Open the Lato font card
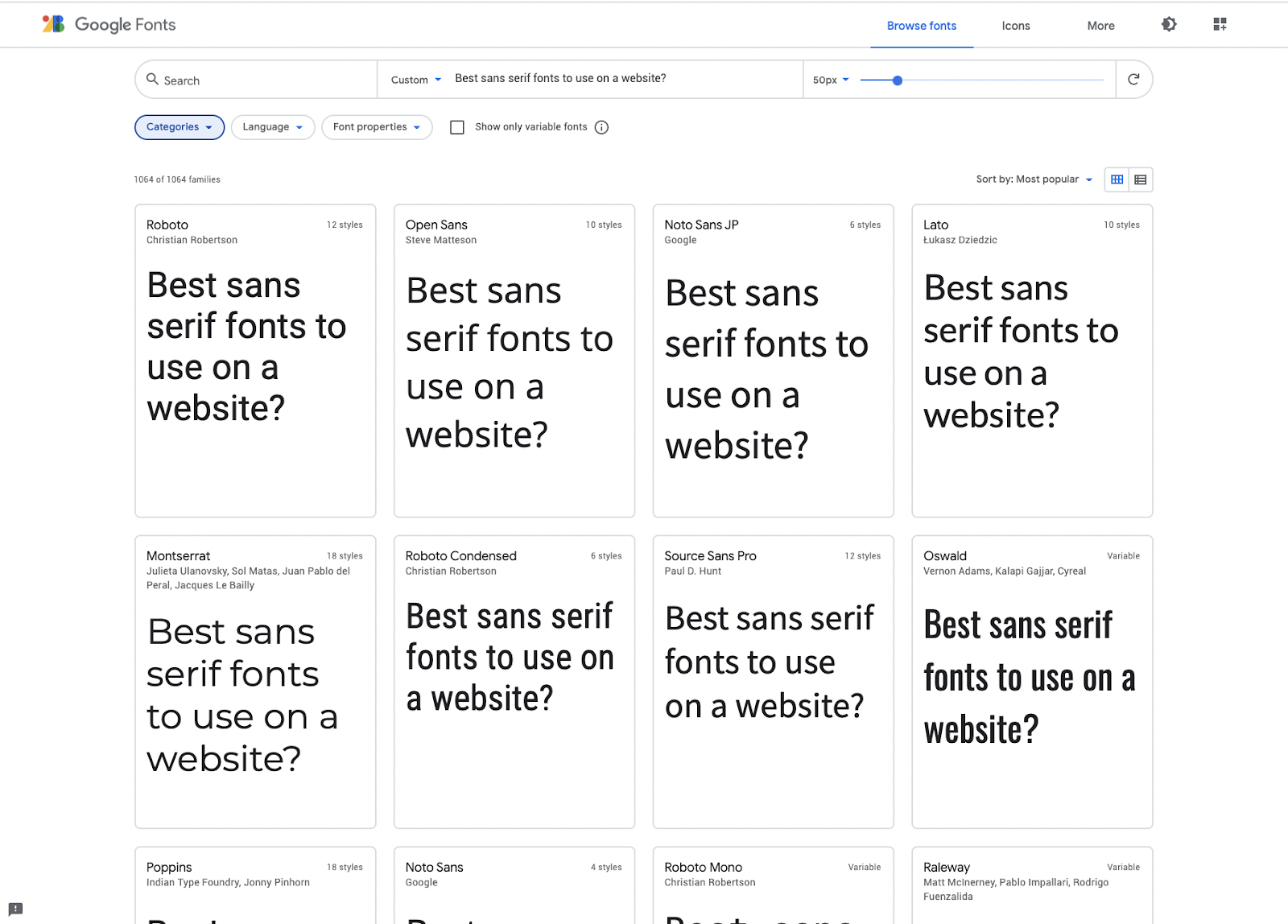 click(x=1032, y=361)
